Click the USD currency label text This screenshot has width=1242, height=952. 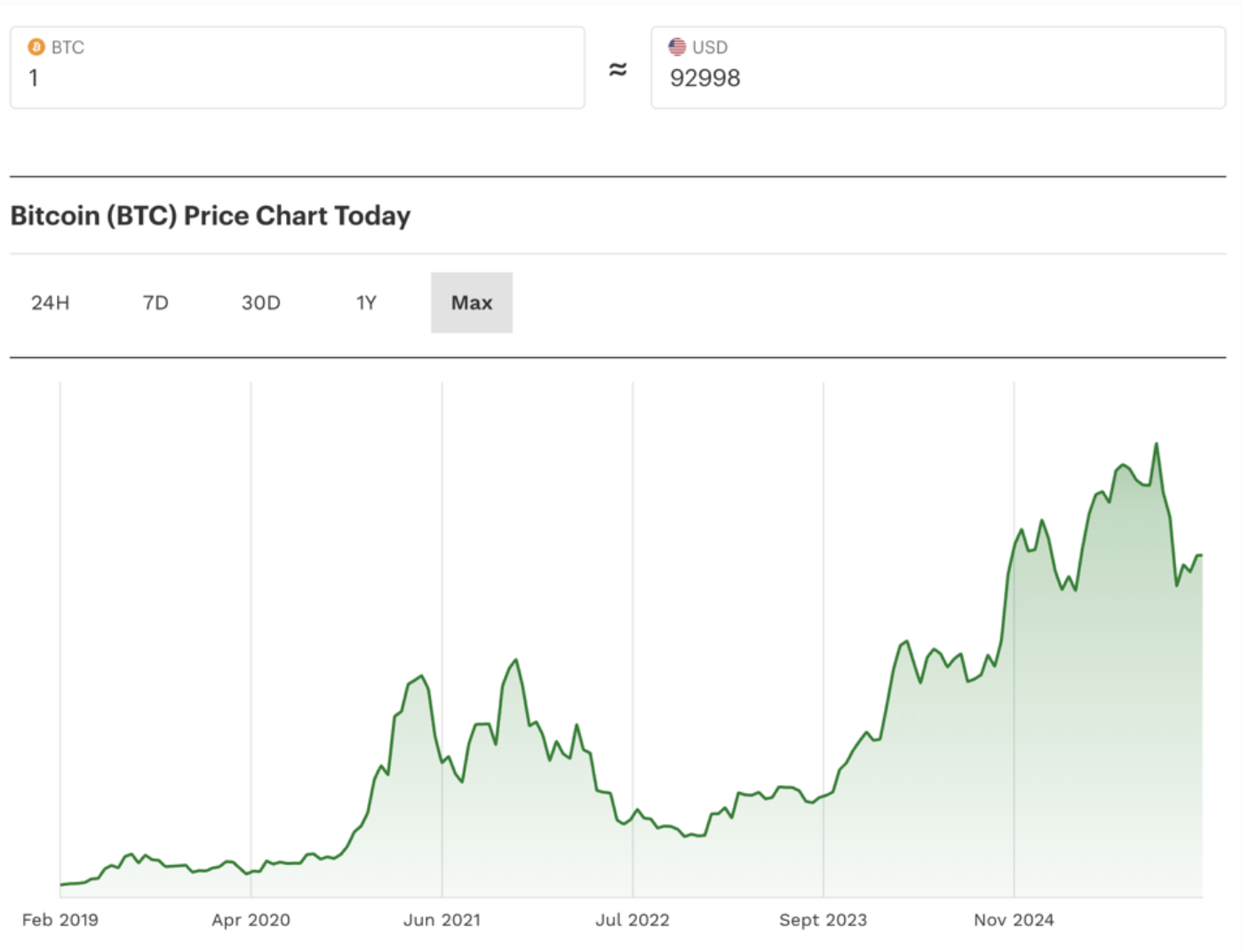(x=710, y=47)
